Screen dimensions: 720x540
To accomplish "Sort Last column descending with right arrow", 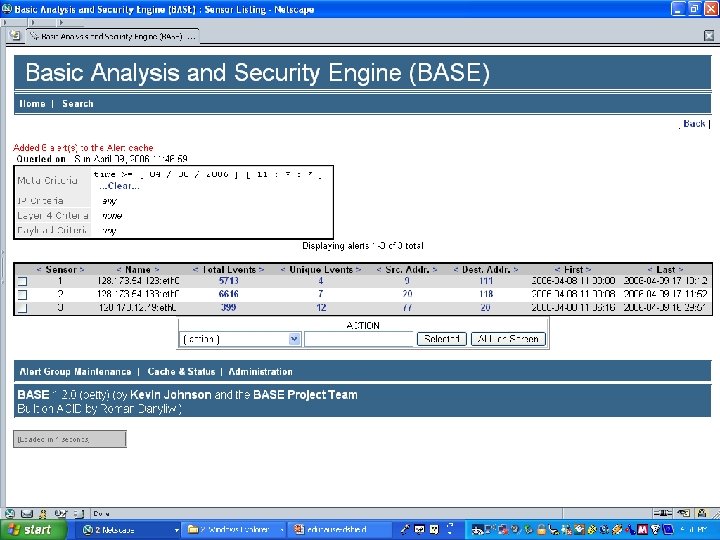I will [x=681, y=270].
